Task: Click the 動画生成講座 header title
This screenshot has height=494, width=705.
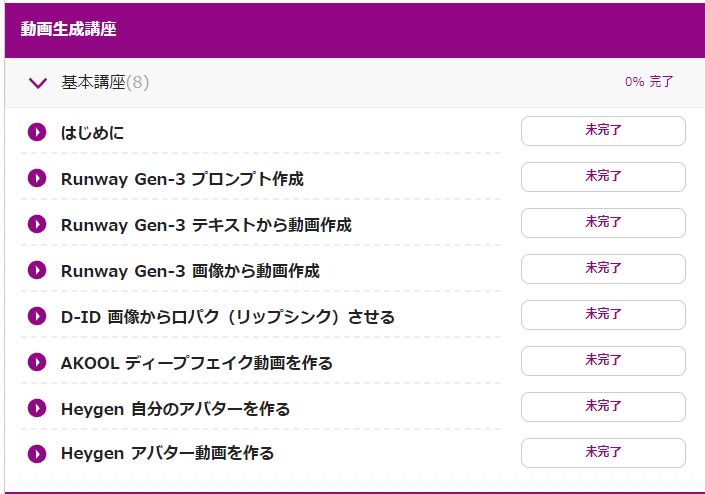Action: (x=68, y=29)
